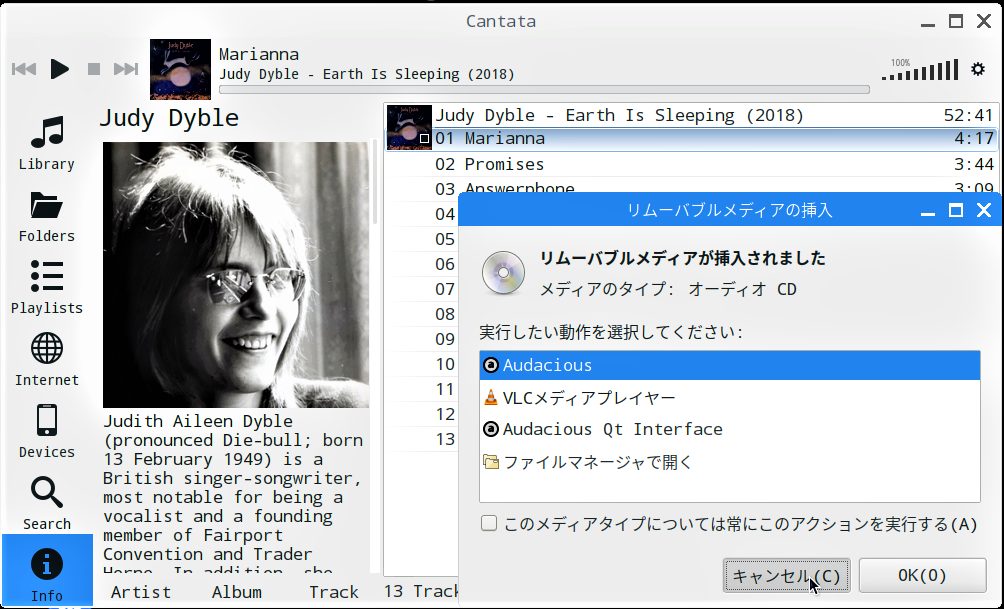Click the album cover next to Marianna title
Screen dimensions: 1004x609
click(180, 69)
